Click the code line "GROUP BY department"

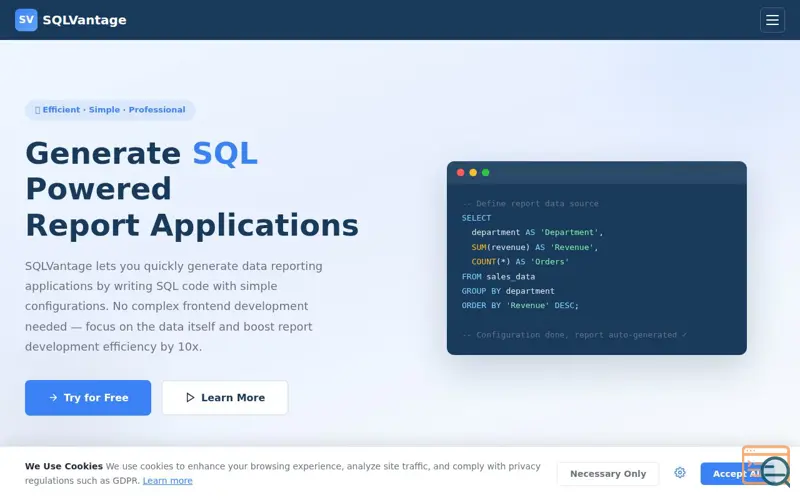(x=508, y=291)
